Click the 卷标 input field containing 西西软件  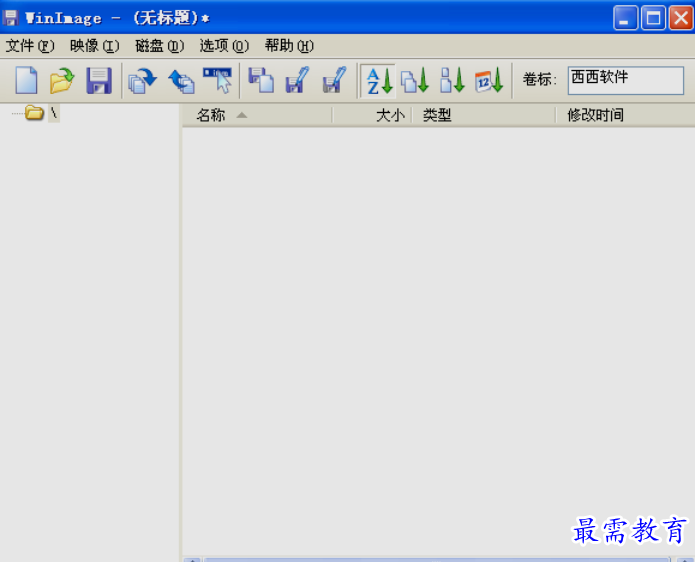(625, 80)
